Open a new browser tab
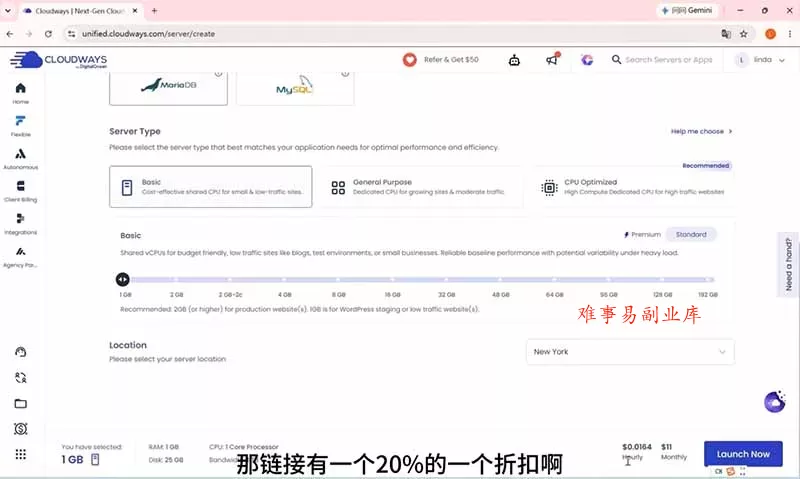Screen dimensions: 800x479 point(154,10)
